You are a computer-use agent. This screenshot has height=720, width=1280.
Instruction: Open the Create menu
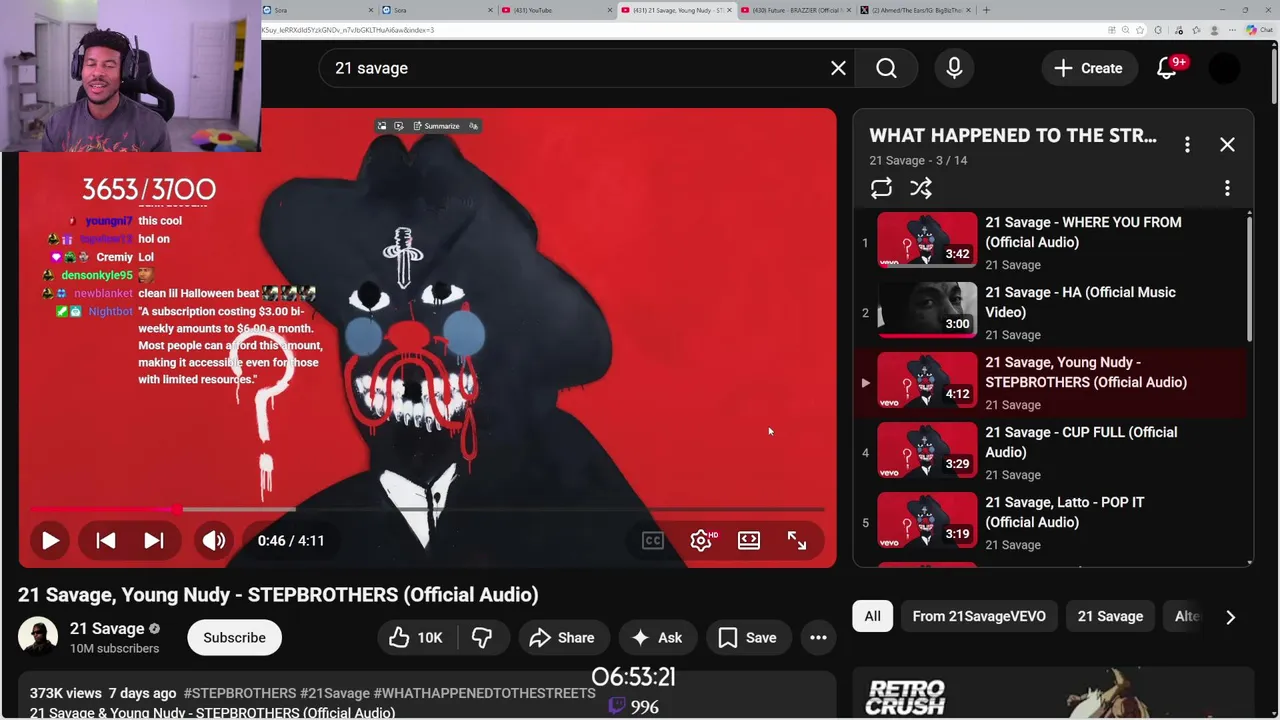pos(1088,68)
